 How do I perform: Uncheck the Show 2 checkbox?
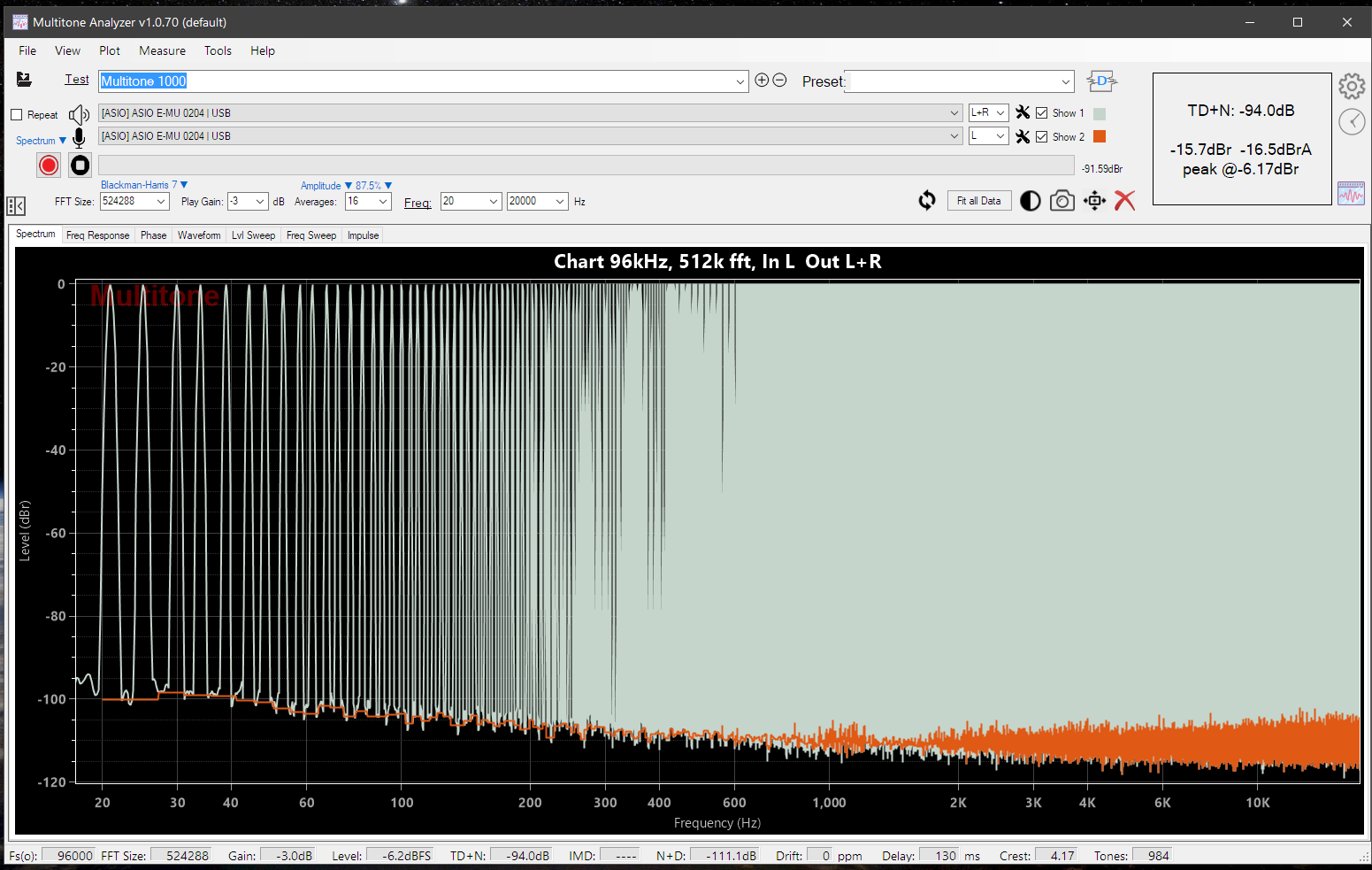(1042, 136)
